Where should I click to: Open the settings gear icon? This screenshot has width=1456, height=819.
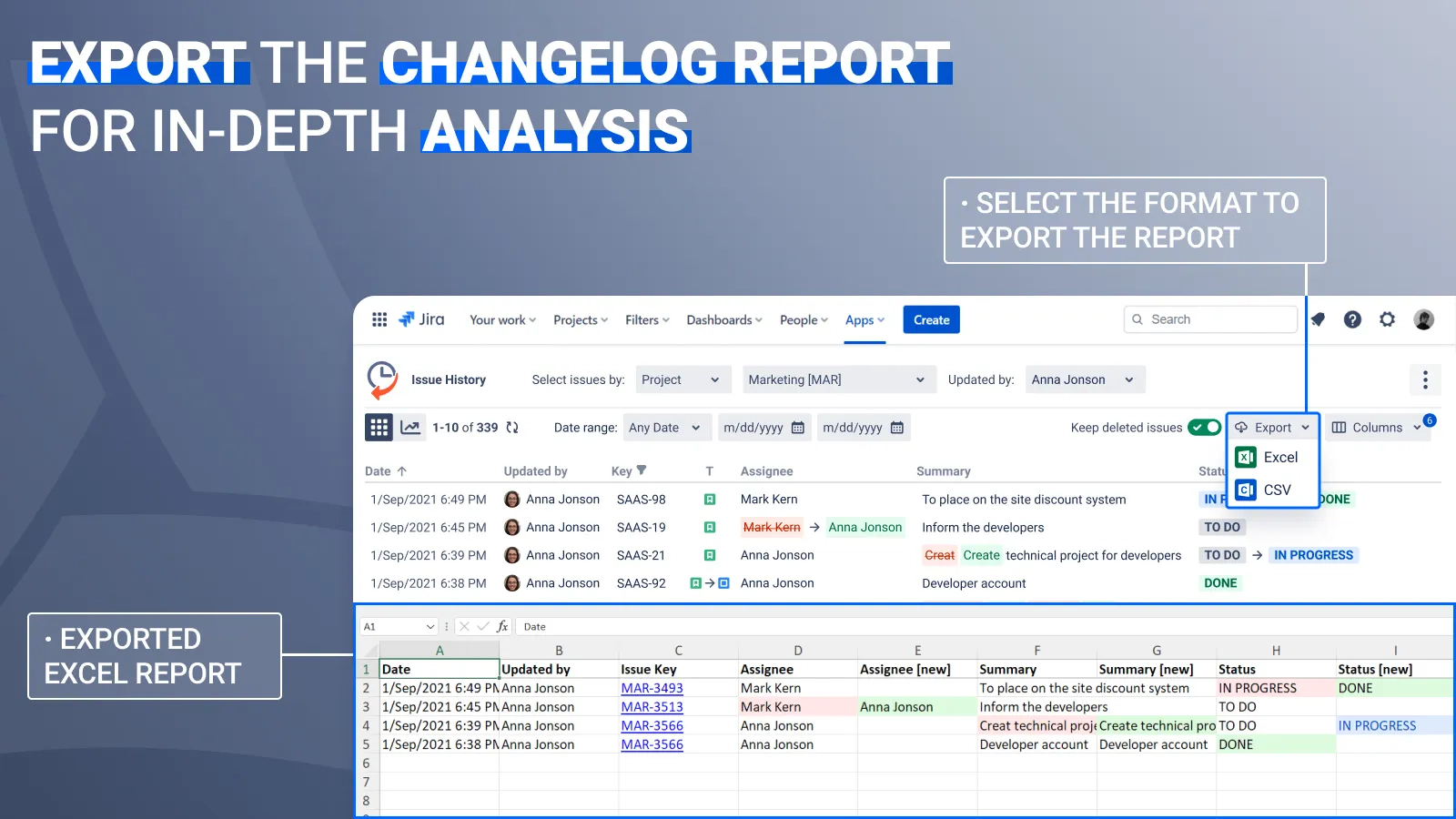point(1387,319)
